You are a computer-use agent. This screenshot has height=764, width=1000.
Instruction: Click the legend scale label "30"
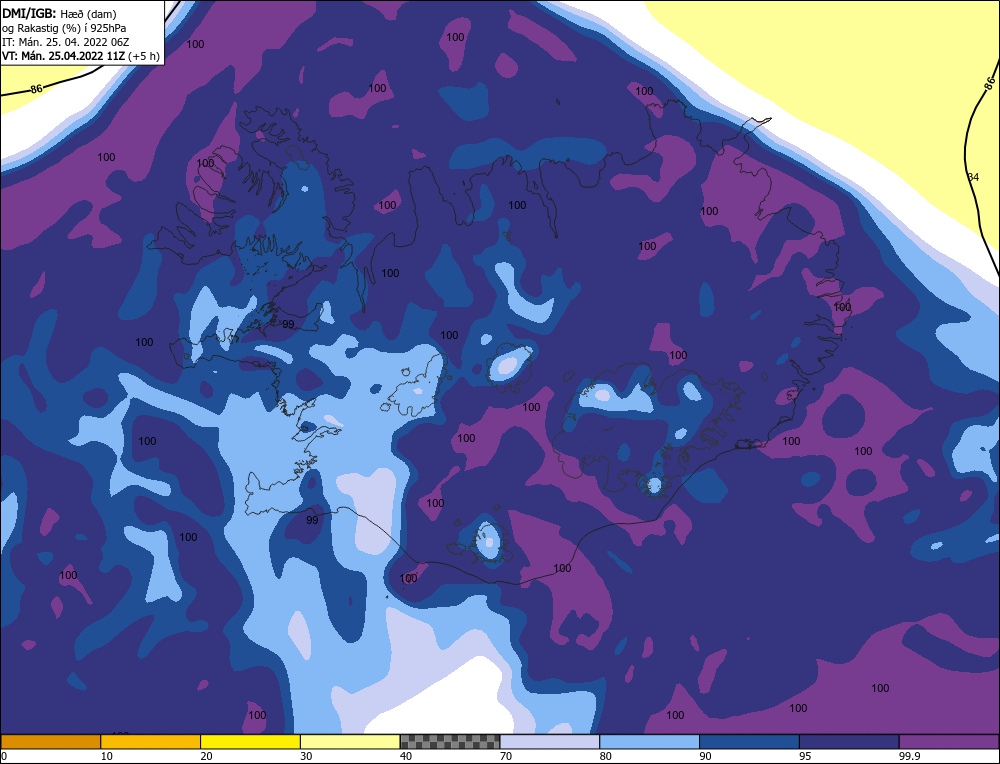coord(306,756)
